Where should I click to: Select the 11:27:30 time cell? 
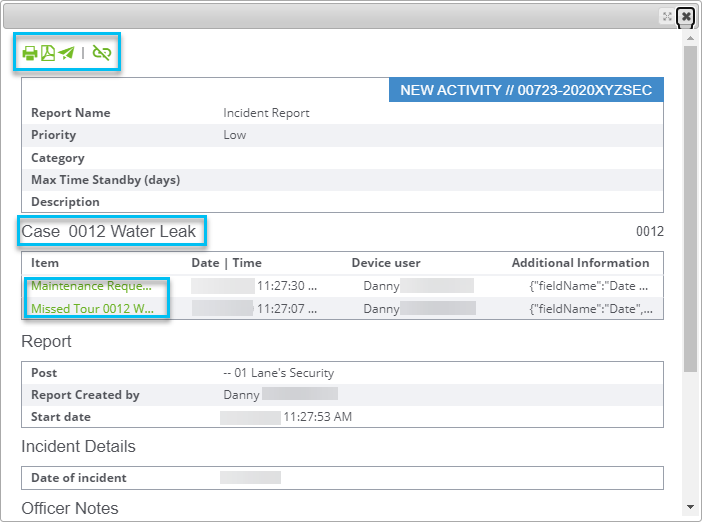point(287,286)
